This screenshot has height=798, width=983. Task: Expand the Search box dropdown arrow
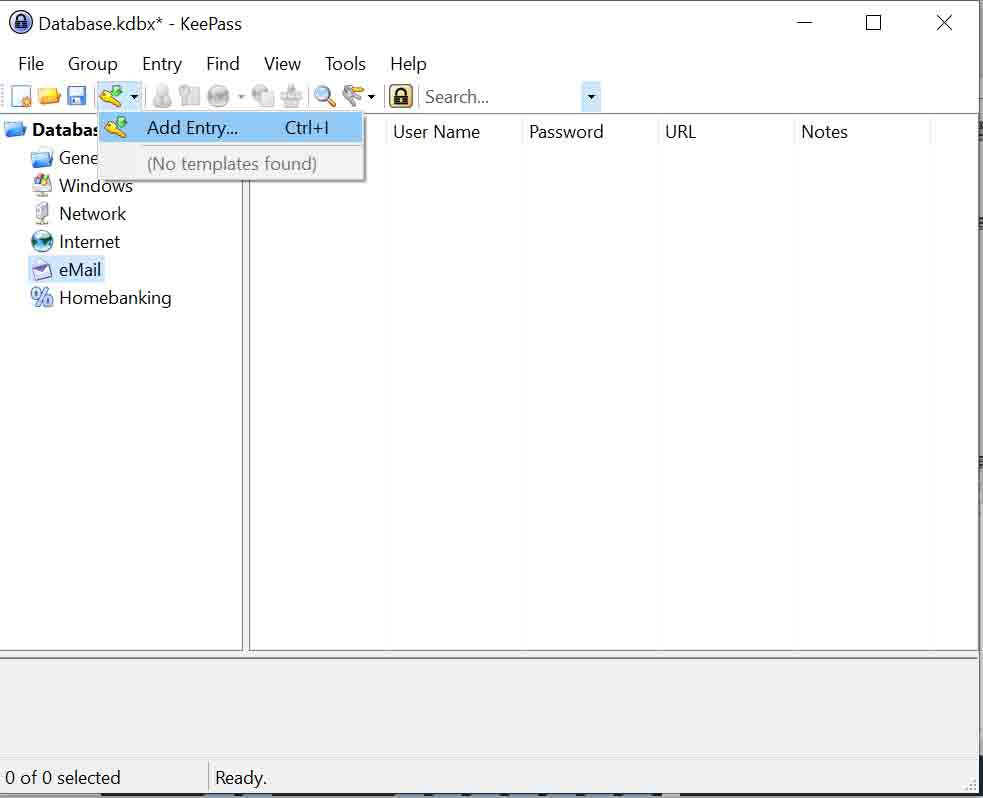pyautogui.click(x=591, y=97)
